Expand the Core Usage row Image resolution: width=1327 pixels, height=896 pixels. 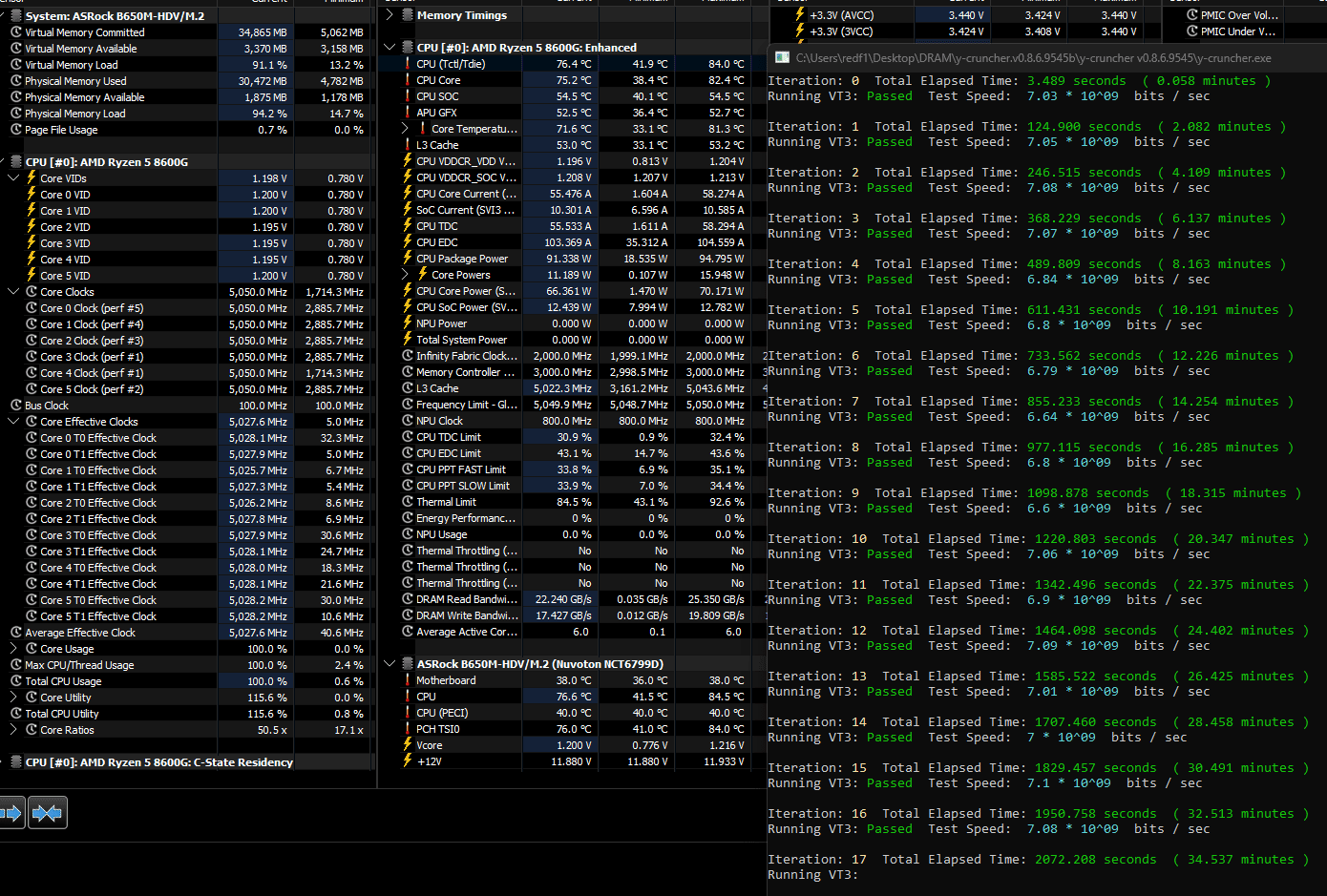tap(13, 649)
